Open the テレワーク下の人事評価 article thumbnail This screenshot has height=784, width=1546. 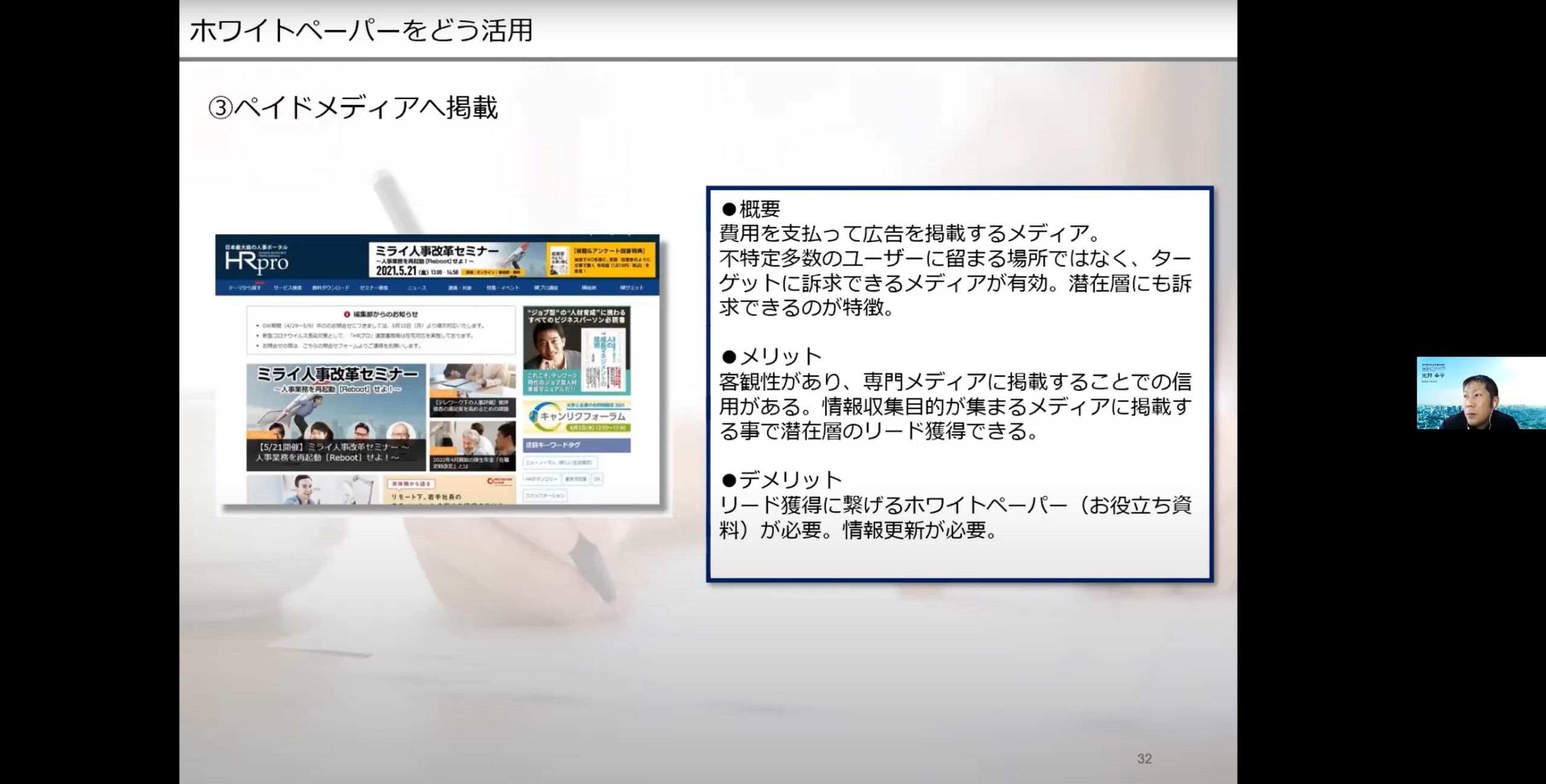pos(473,390)
